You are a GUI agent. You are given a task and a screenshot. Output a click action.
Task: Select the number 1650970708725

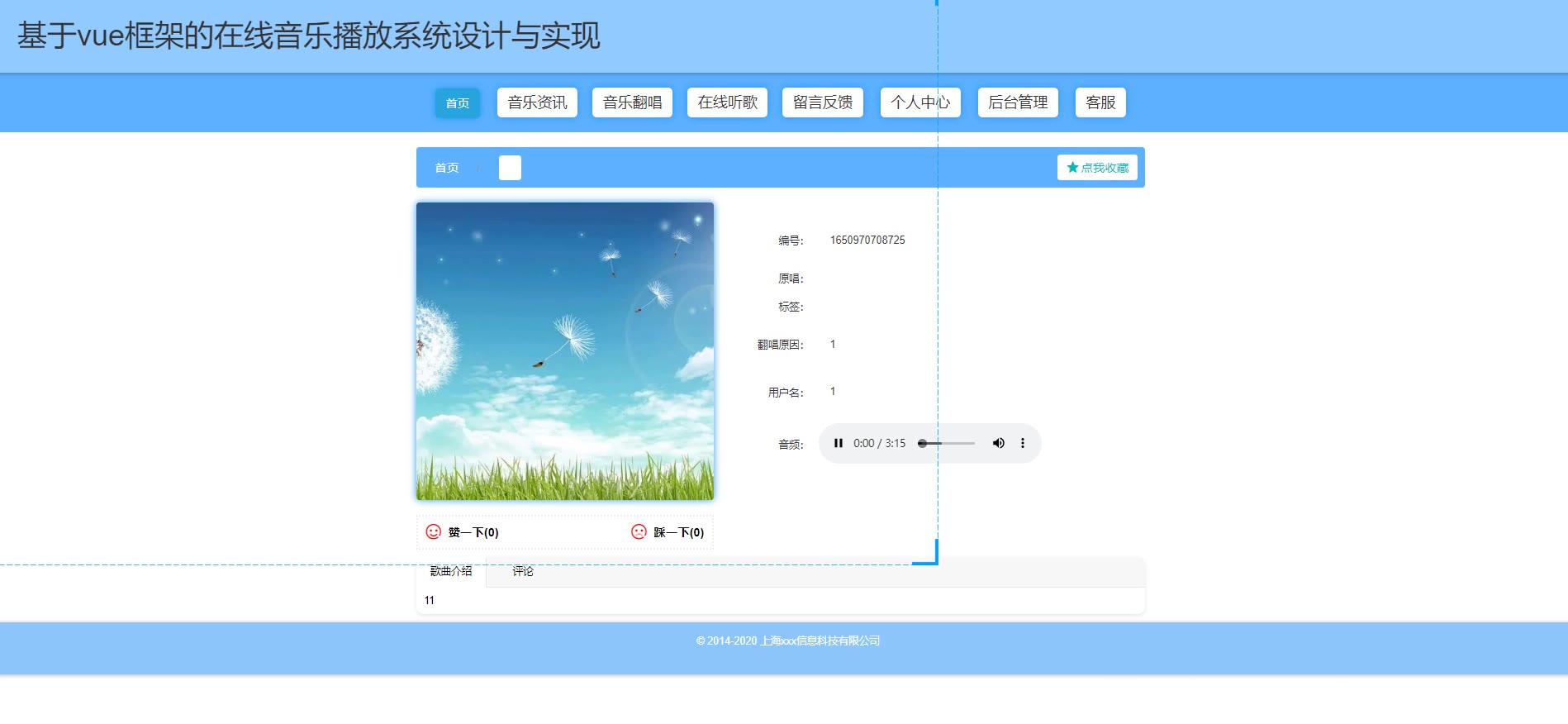[x=867, y=240]
